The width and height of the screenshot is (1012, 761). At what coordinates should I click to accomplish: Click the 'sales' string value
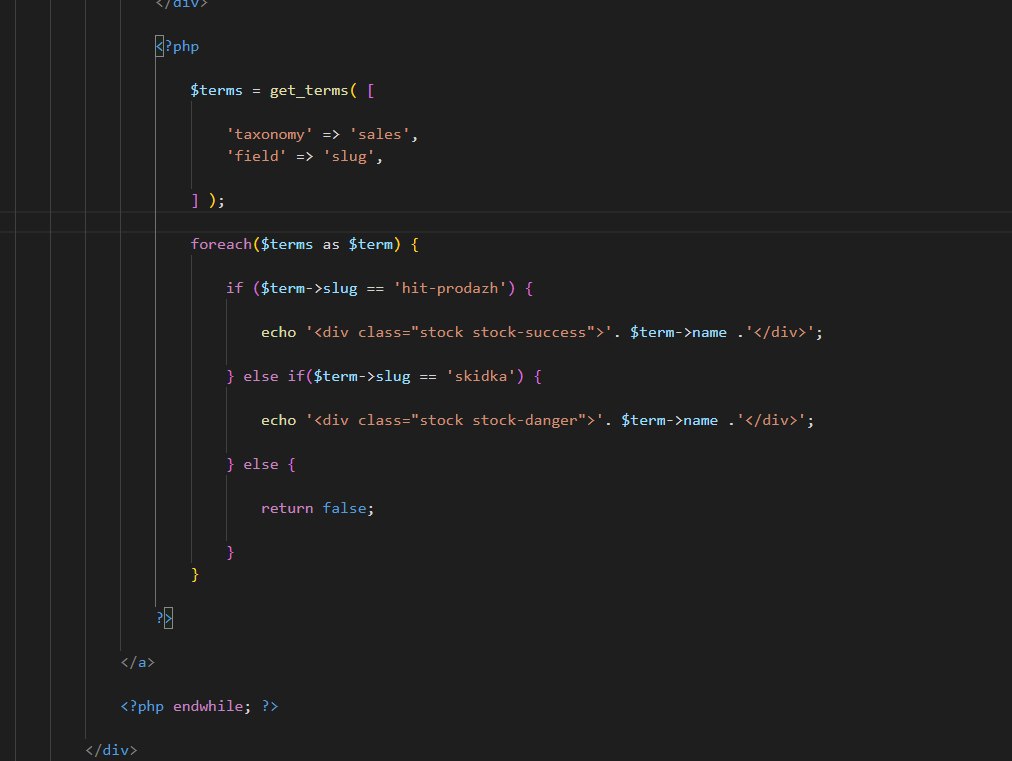point(380,134)
